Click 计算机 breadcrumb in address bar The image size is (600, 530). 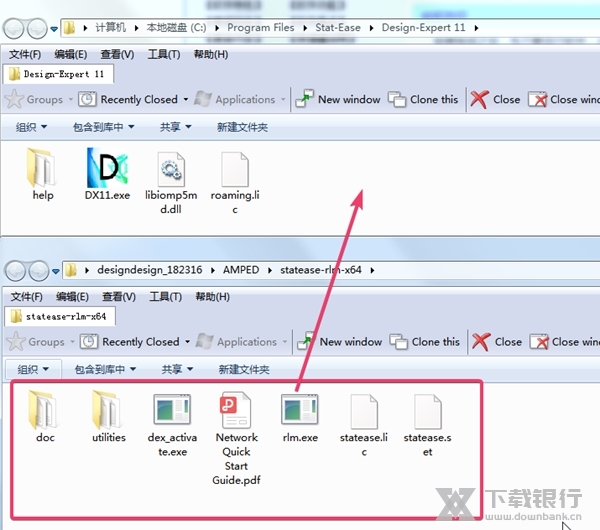pyautogui.click(x=110, y=28)
